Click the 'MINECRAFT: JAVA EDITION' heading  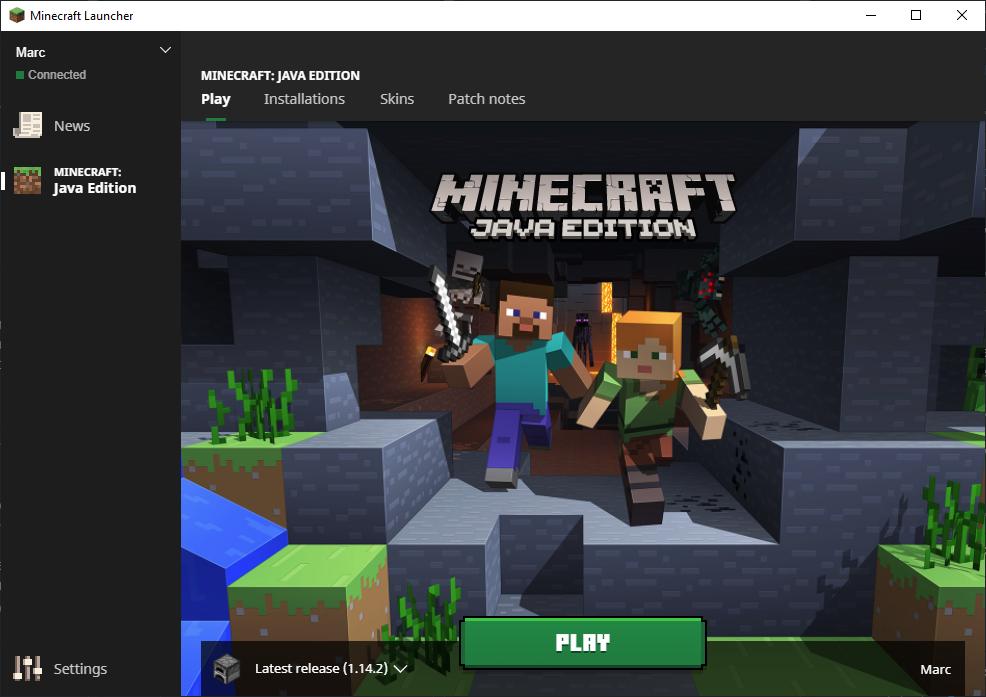click(280, 75)
